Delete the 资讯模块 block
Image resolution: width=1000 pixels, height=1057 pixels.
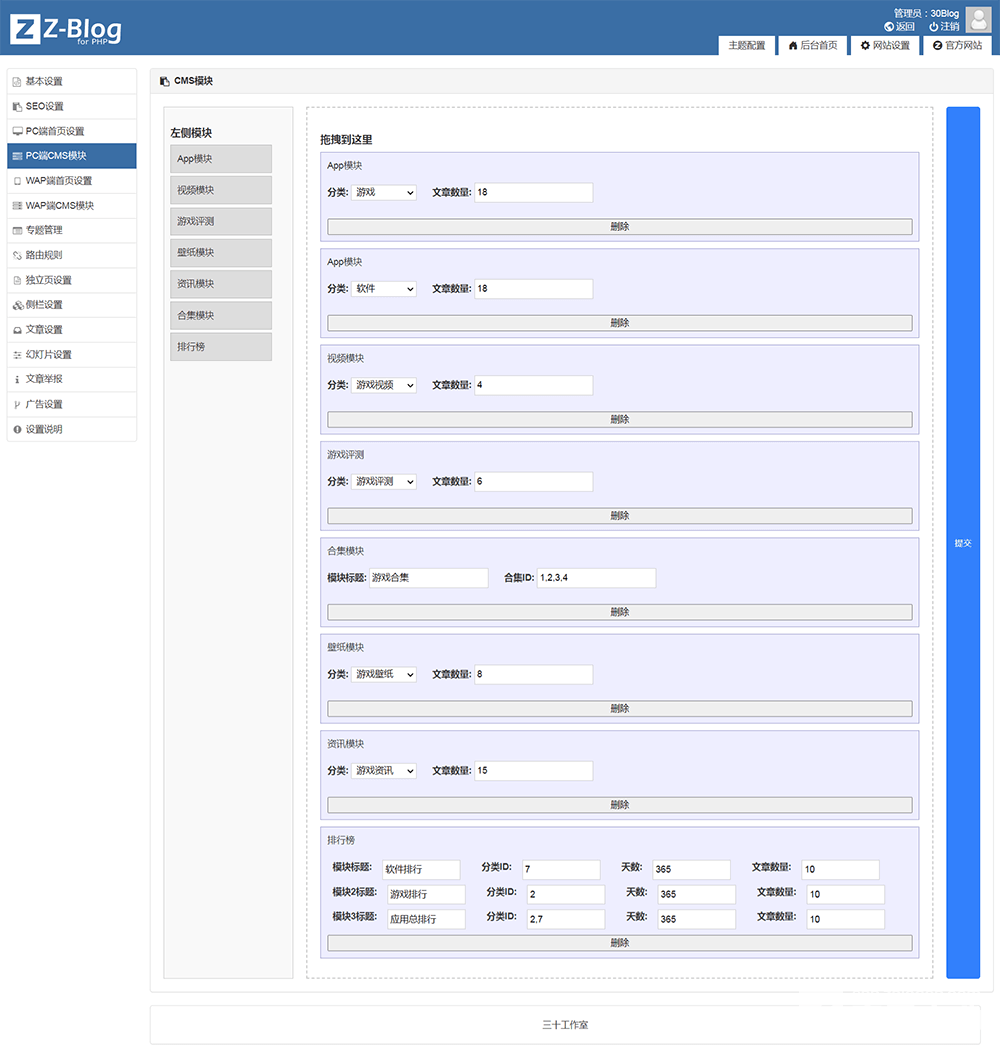click(620, 805)
